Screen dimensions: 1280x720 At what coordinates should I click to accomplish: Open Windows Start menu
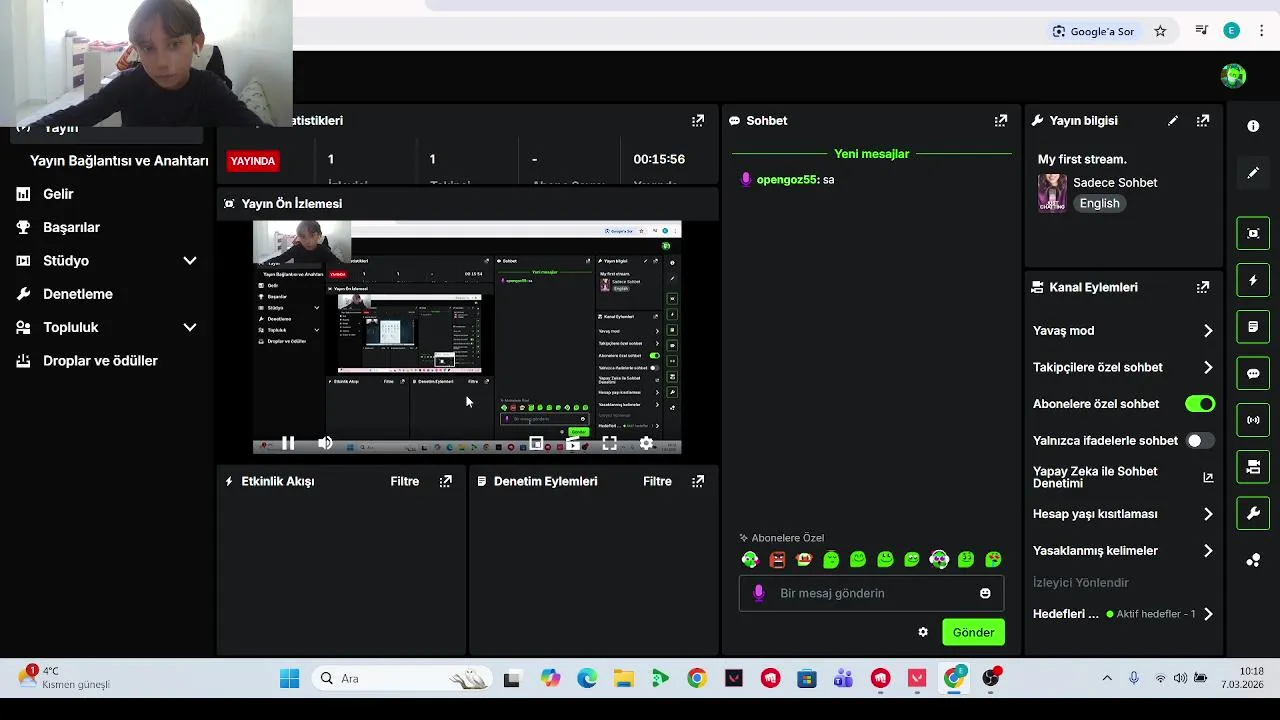[x=289, y=679]
